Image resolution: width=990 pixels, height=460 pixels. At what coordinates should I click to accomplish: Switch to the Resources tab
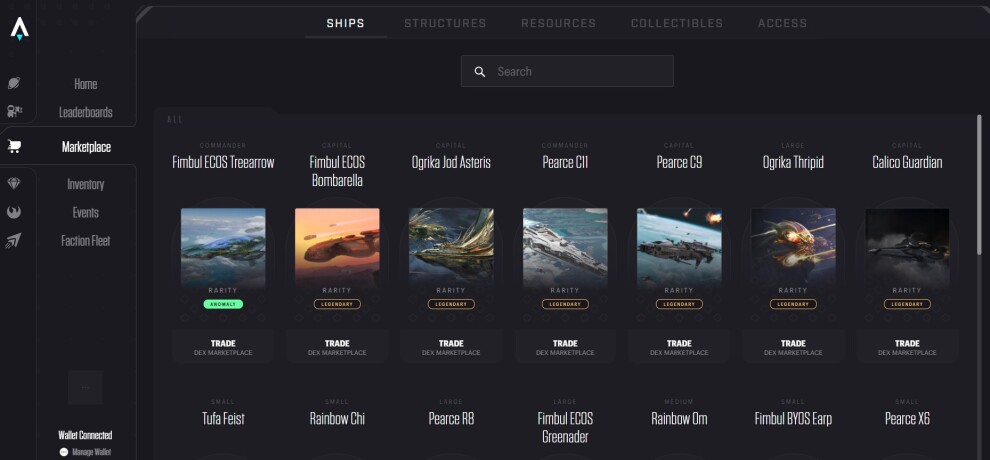pos(559,23)
